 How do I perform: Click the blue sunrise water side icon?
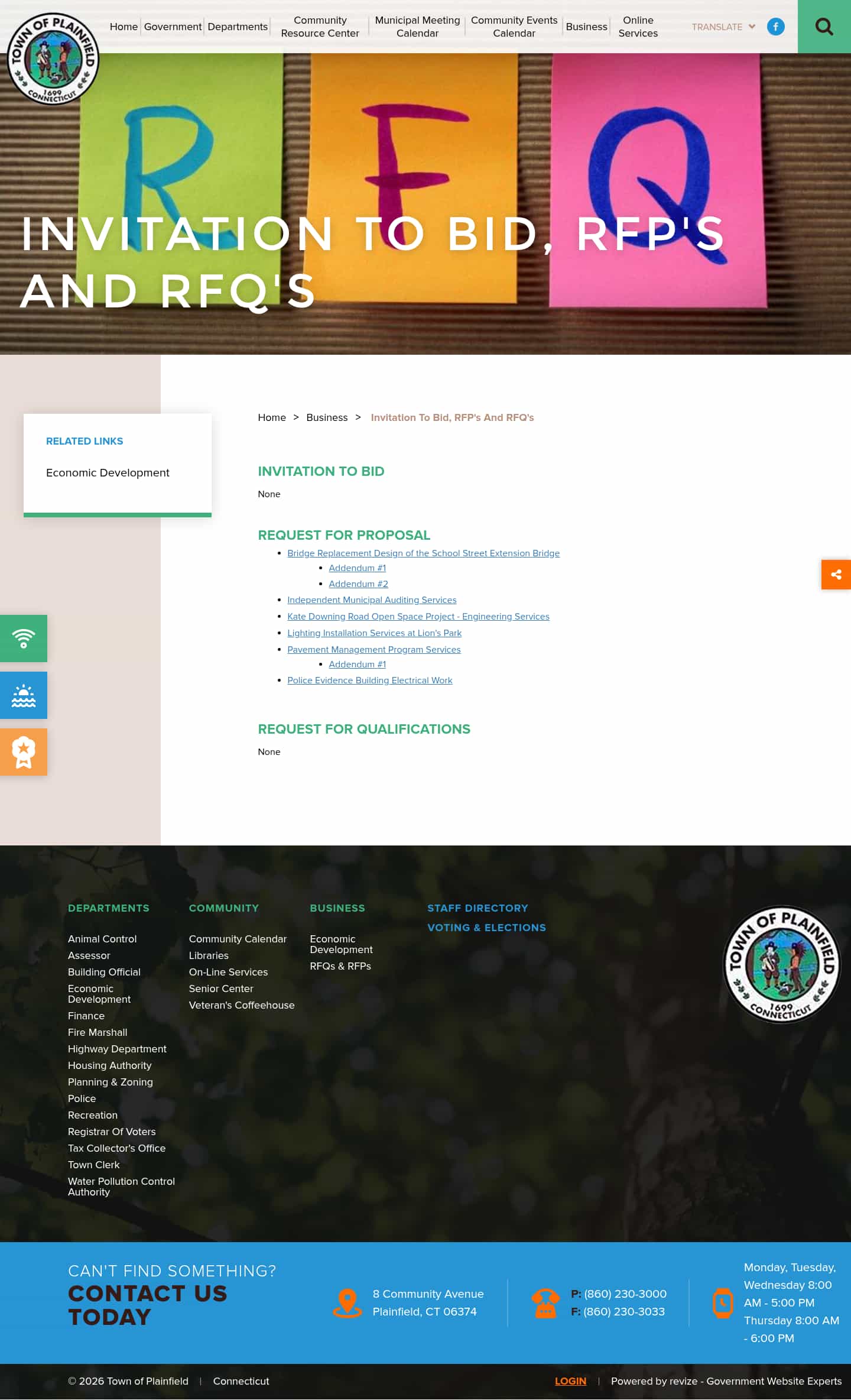coord(24,695)
